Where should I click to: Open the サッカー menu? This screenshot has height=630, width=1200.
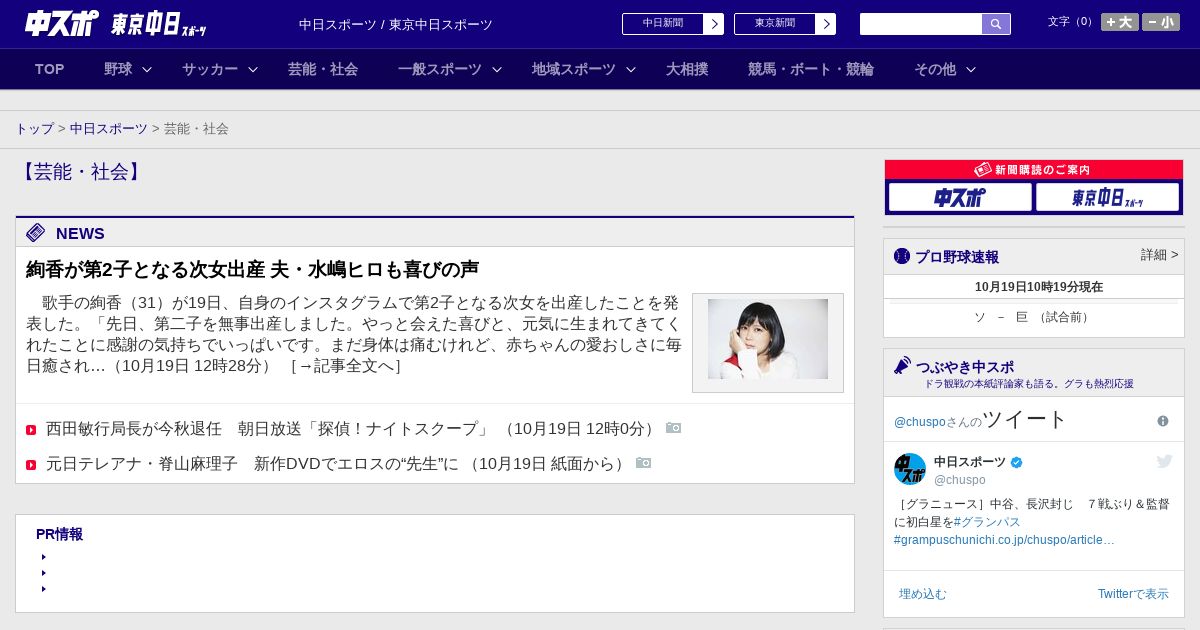210,69
